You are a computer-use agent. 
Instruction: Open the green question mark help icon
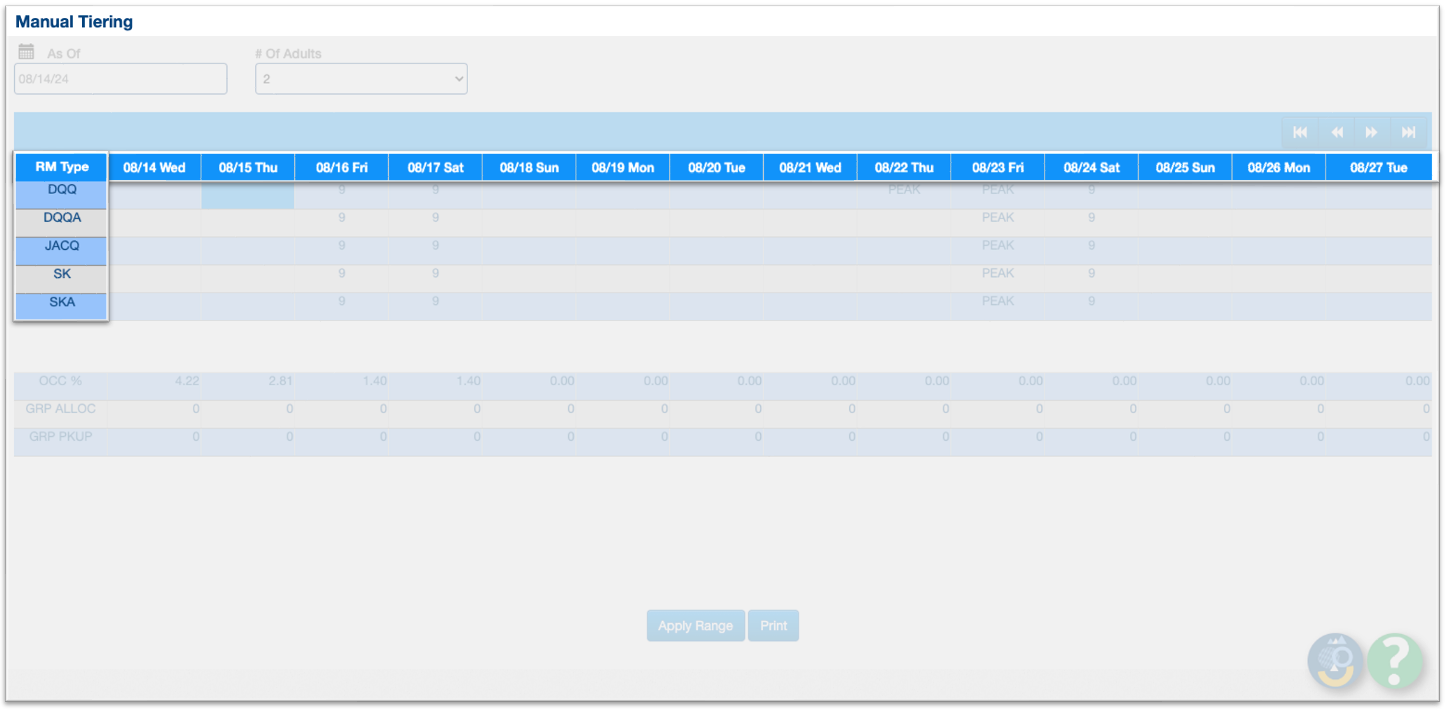[1395, 661]
